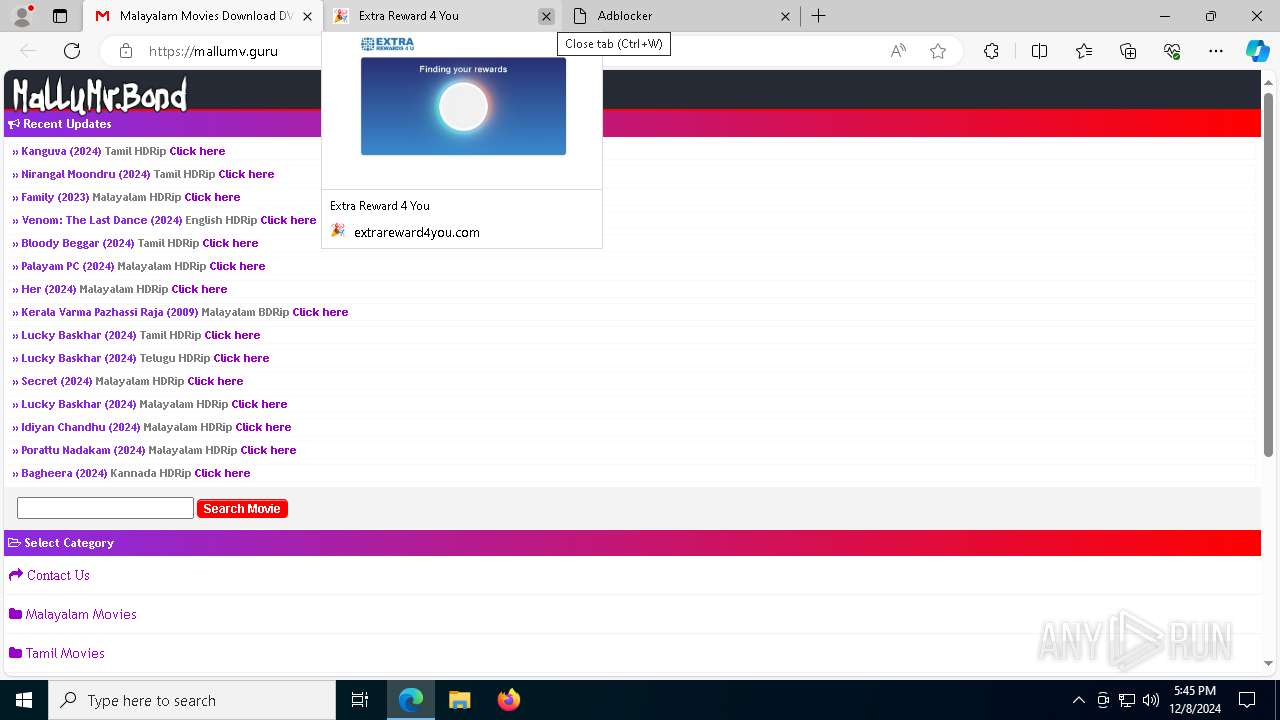Click here link for Family (2023)
Viewport: 1280px width, 720px height.
212,197
